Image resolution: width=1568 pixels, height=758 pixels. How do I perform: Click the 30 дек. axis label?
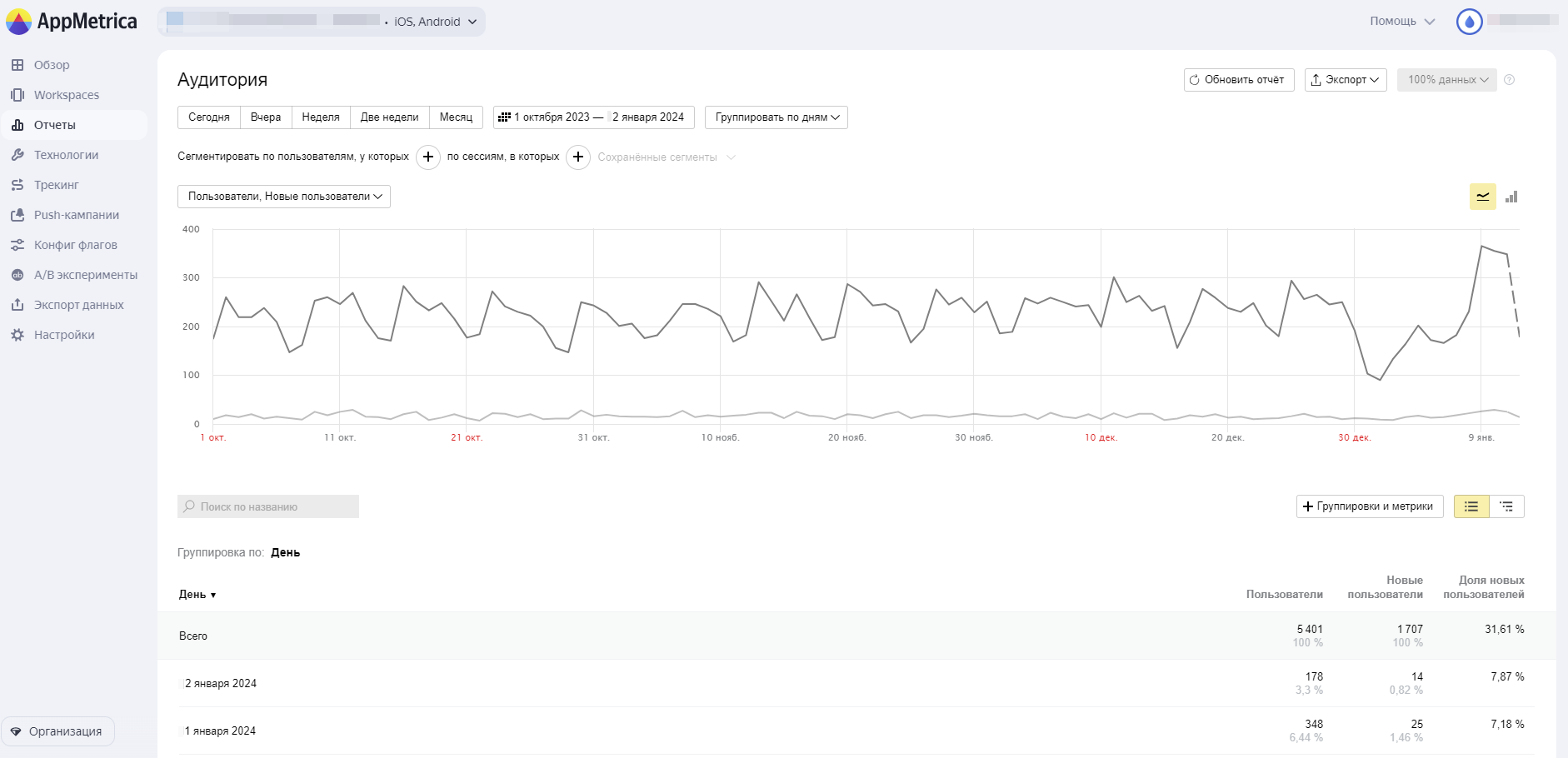(x=1355, y=437)
